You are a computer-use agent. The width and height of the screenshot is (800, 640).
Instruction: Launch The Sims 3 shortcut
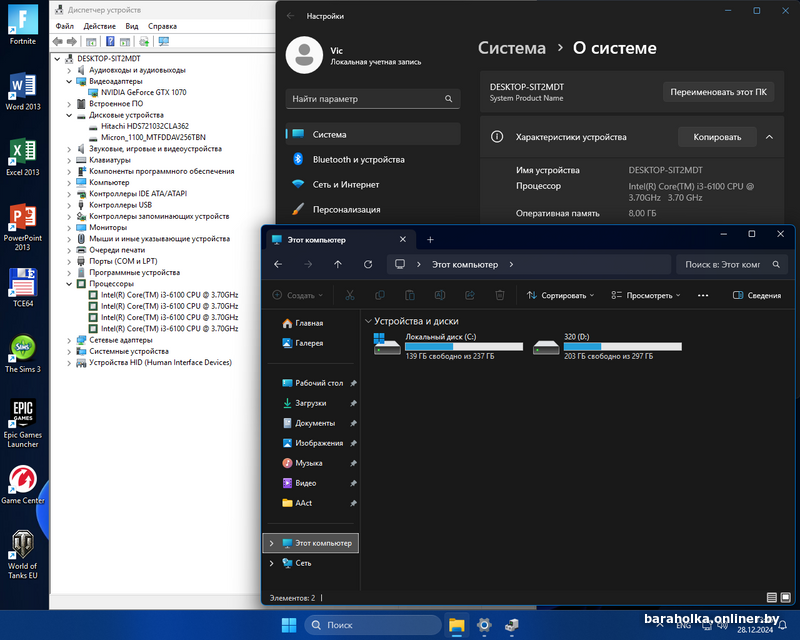point(22,353)
